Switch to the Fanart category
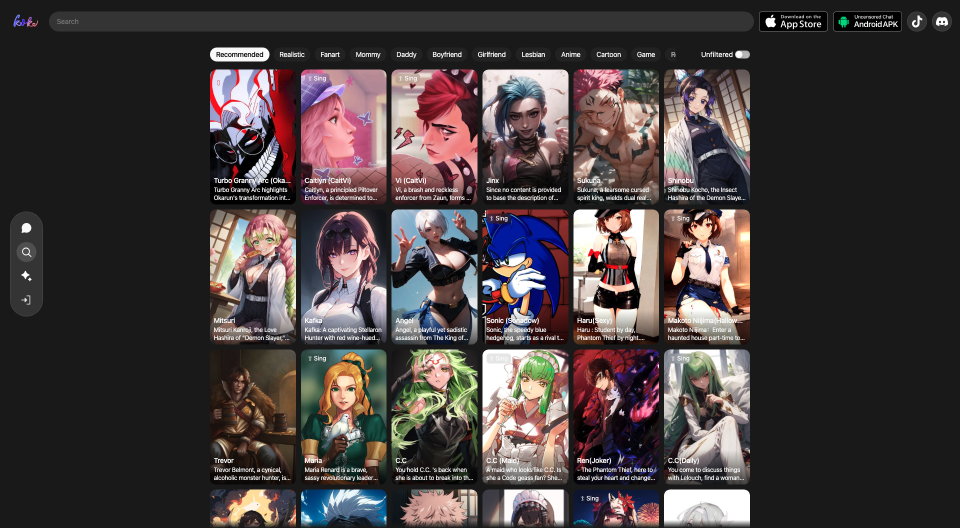The image size is (960, 528). [x=330, y=55]
